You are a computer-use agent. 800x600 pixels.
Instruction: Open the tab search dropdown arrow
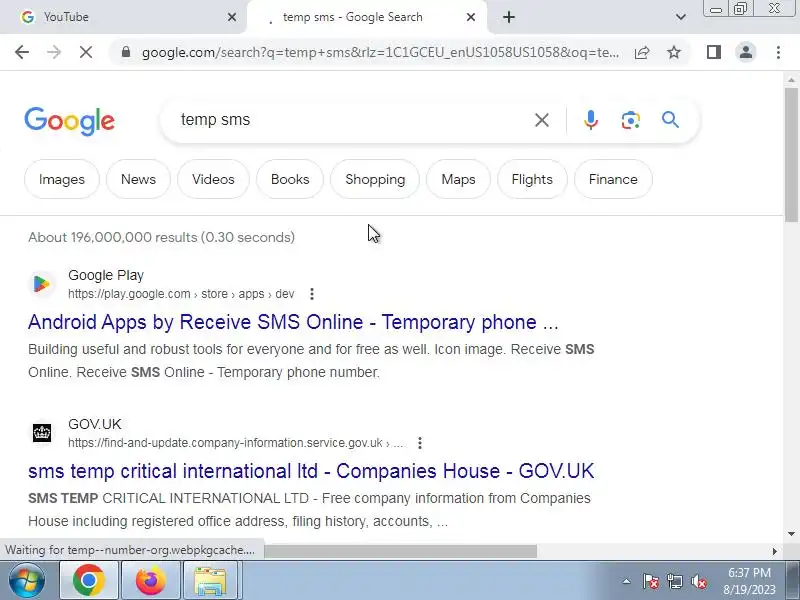(x=681, y=17)
